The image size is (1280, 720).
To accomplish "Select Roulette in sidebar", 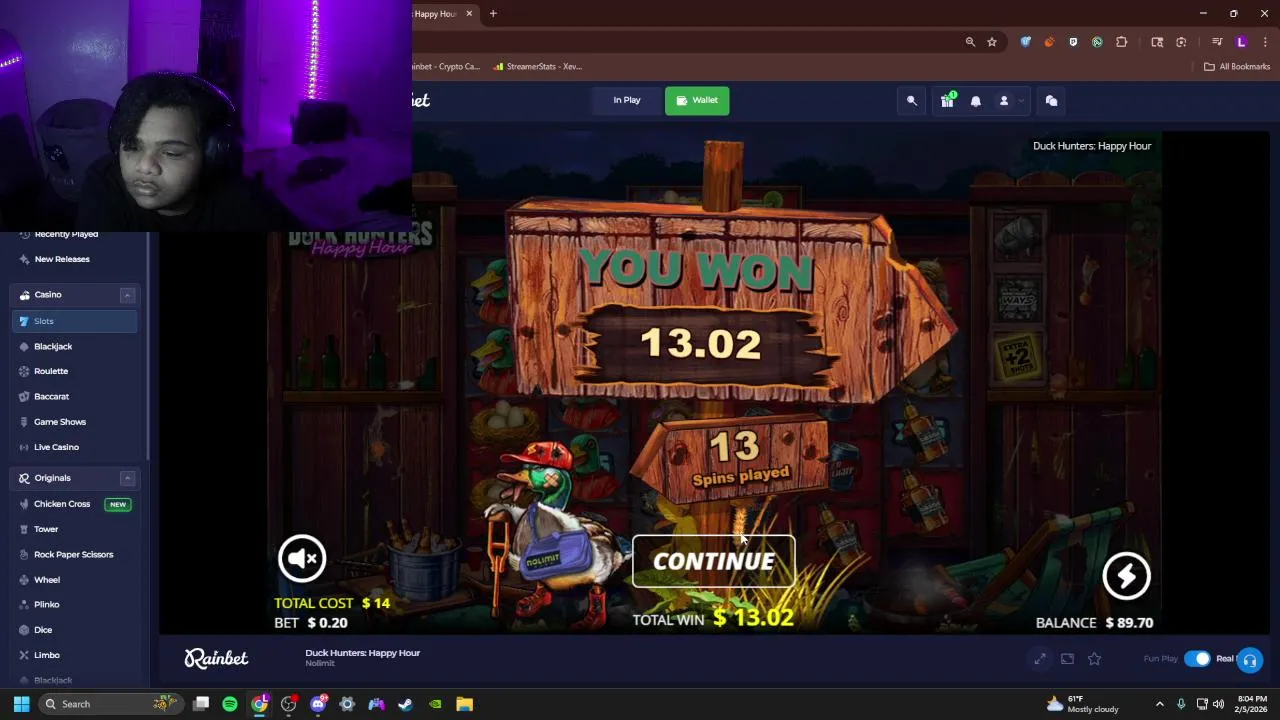I will pos(51,371).
